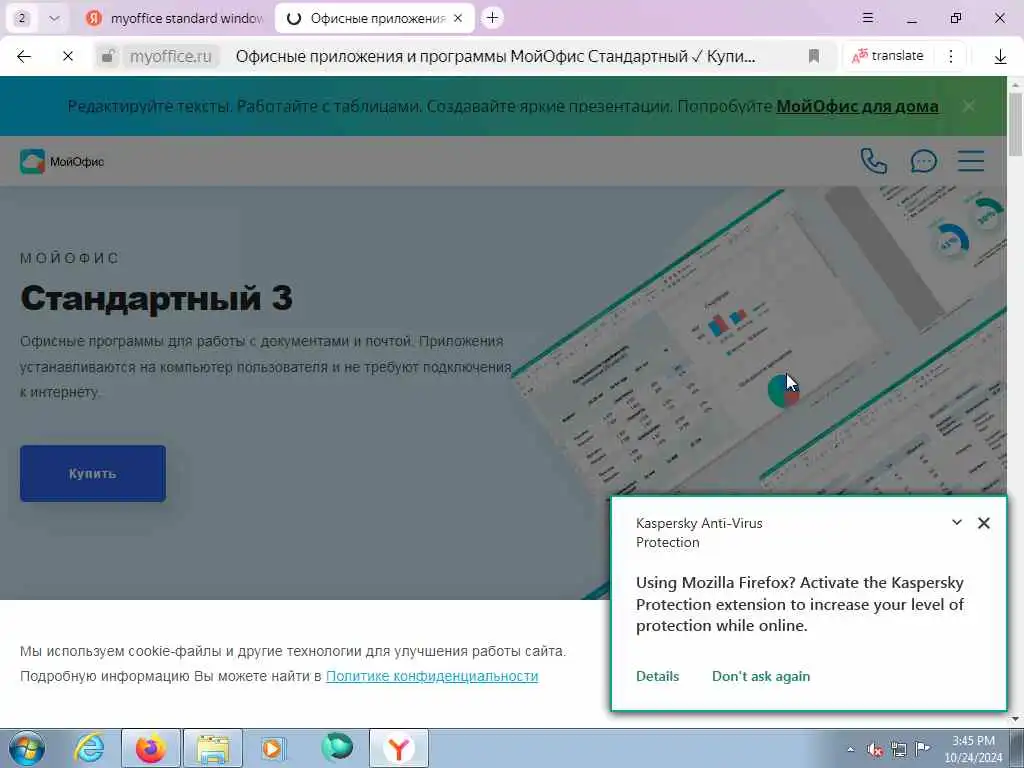
Task: Click the muted volume tray icon
Action: pyautogui.click(x=875, y=749)
